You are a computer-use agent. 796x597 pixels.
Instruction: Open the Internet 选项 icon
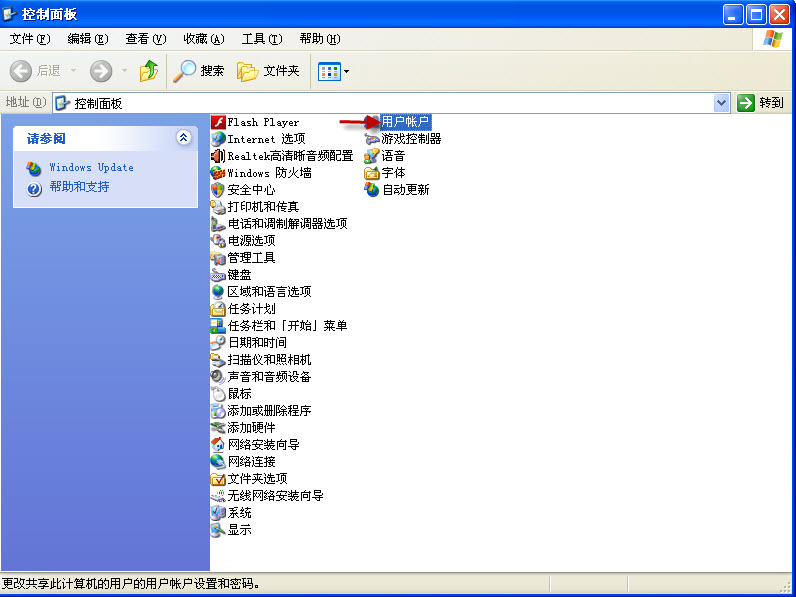pos(218,139)
